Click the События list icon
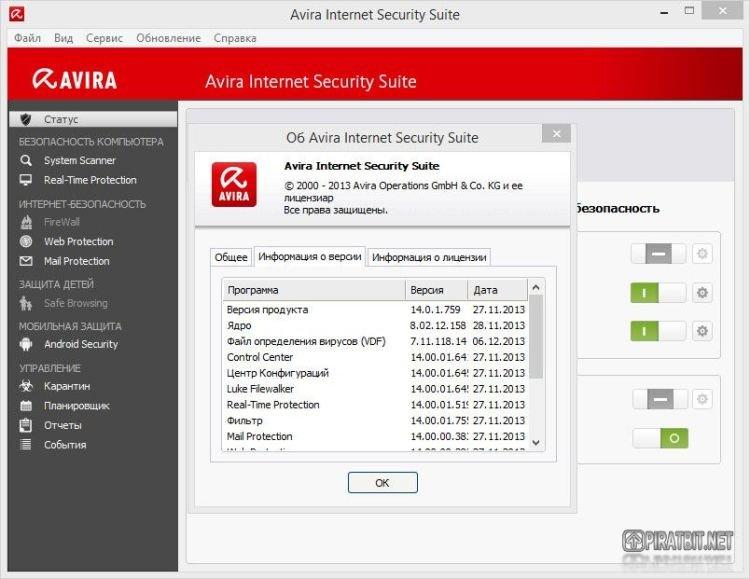 26,445
